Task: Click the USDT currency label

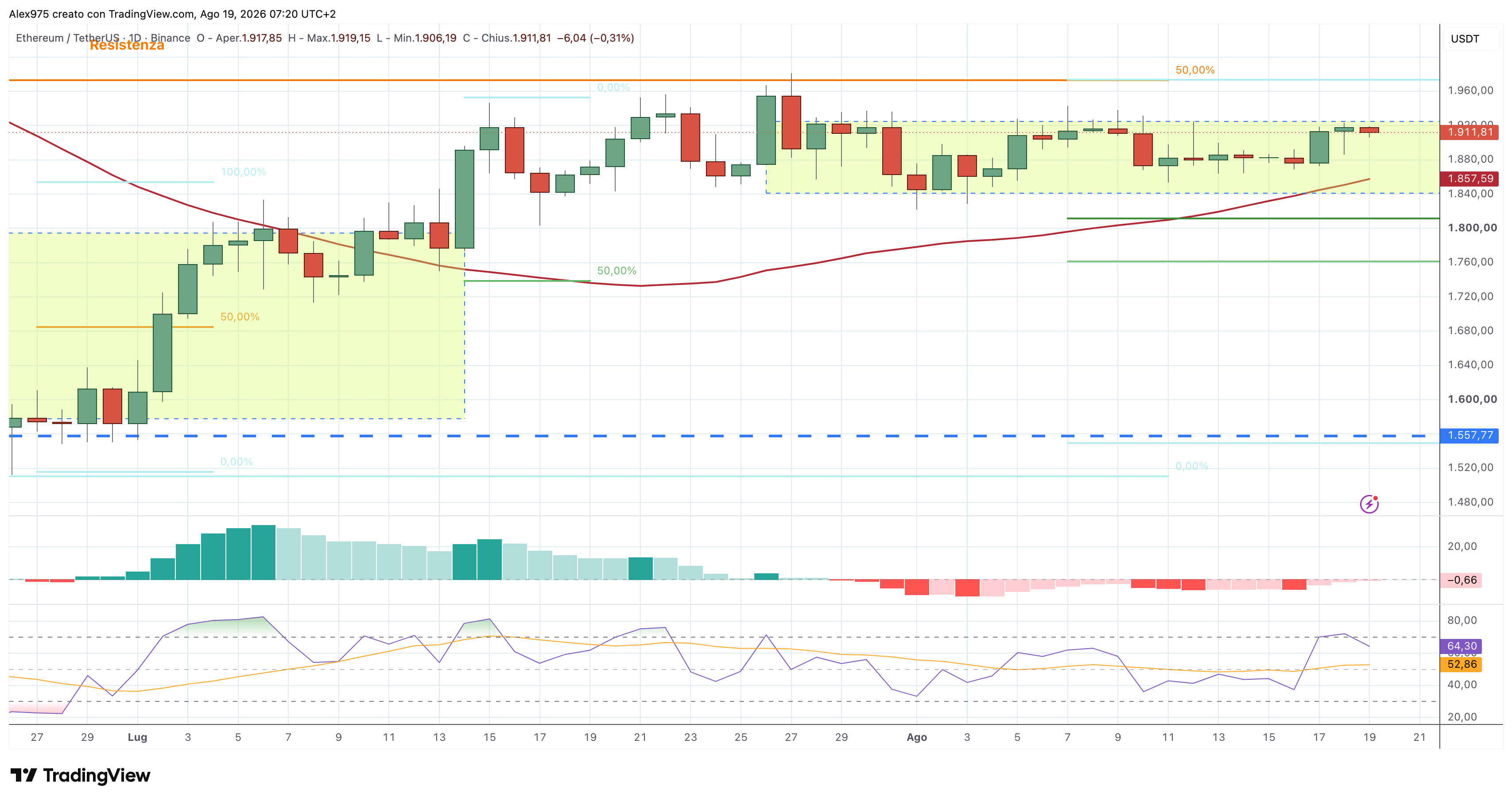Action: [x=1465, y=39]
